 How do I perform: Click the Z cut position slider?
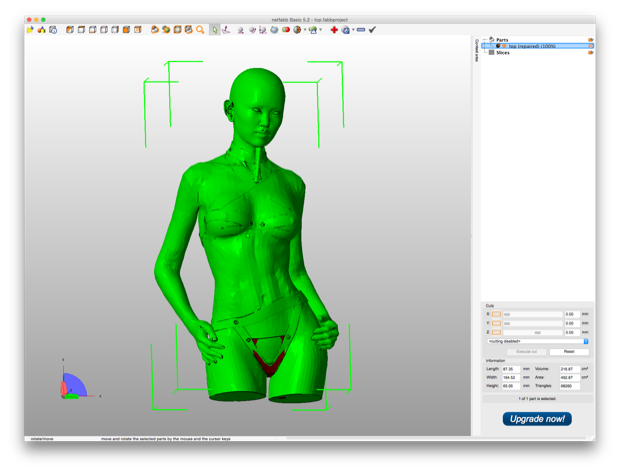pos(533,332)
